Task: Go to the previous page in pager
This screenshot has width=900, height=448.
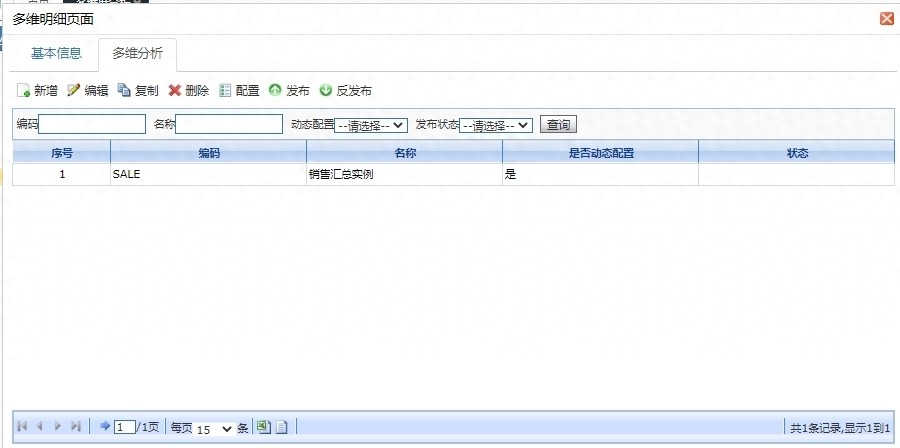Action: [40, 426]
